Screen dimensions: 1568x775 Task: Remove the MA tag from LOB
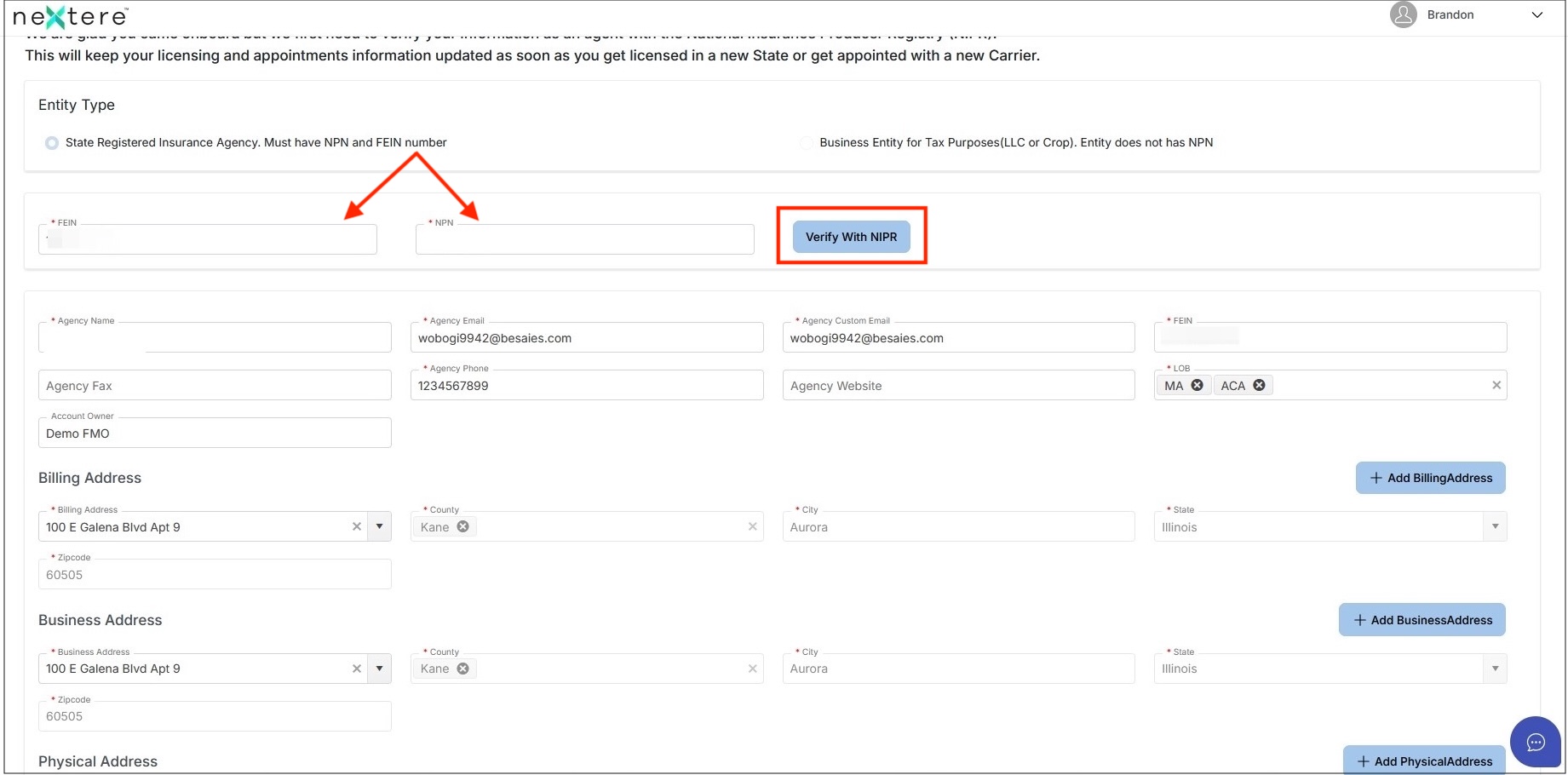tap(1197, 385)
